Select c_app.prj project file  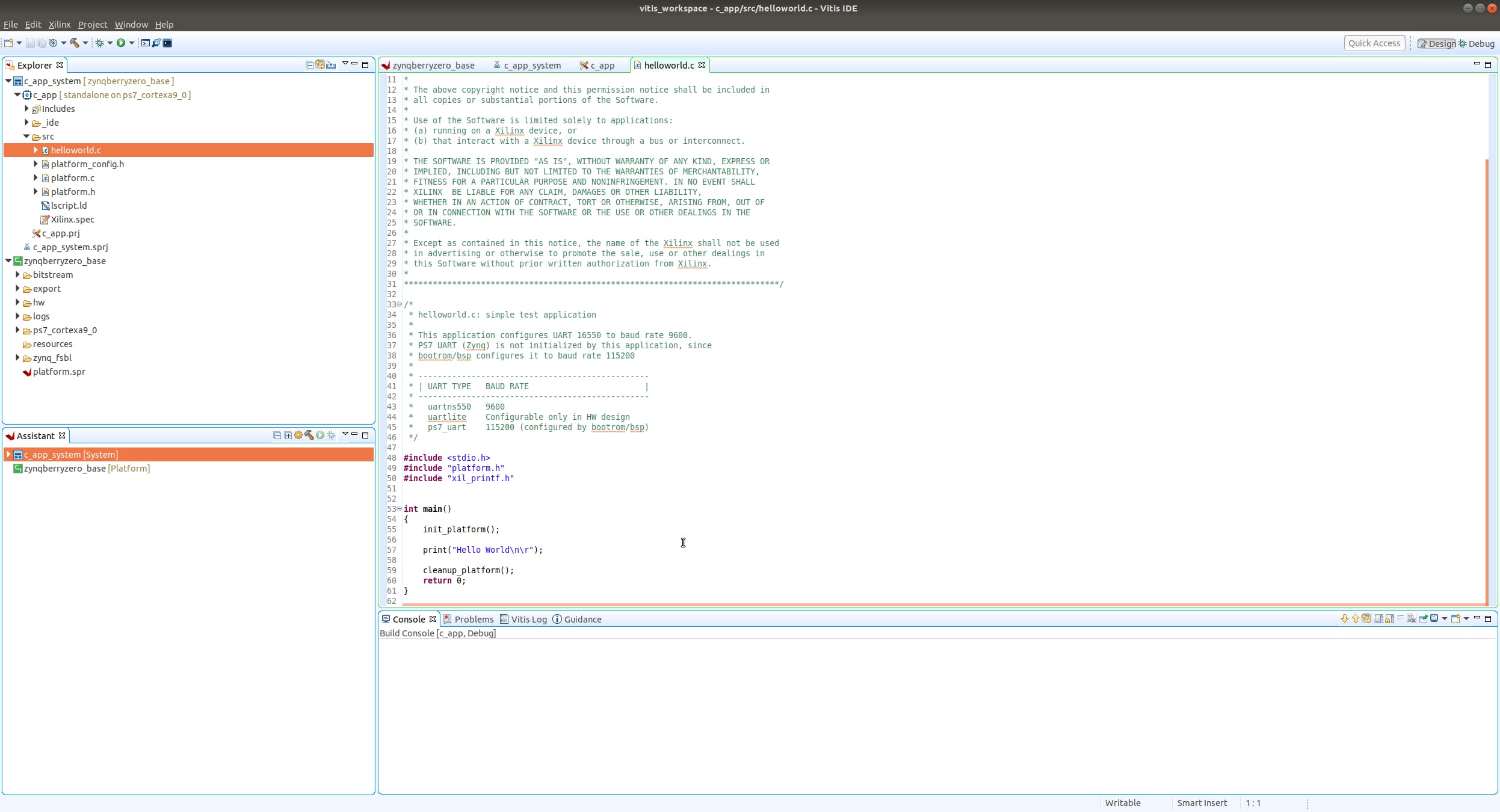point(56,233)
